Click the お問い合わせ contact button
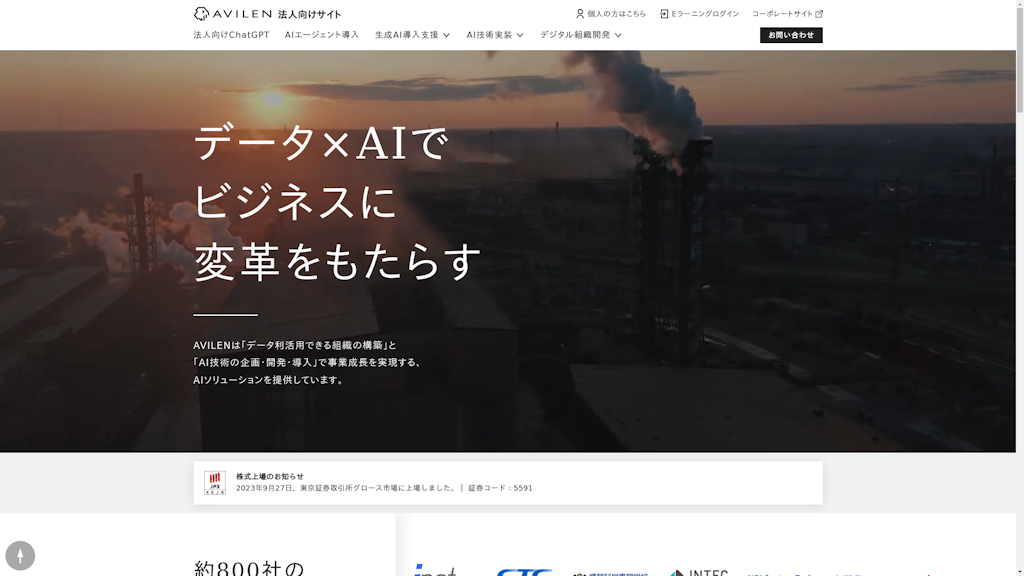 coord(791,35)
